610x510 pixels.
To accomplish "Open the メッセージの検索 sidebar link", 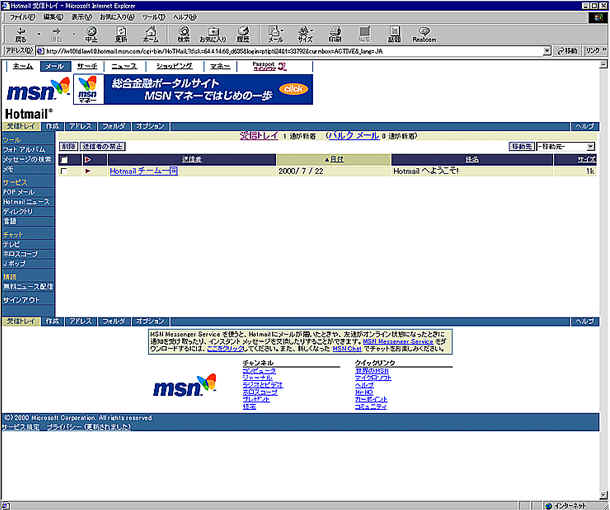I will pyautogui.click(x=27, y=159).
